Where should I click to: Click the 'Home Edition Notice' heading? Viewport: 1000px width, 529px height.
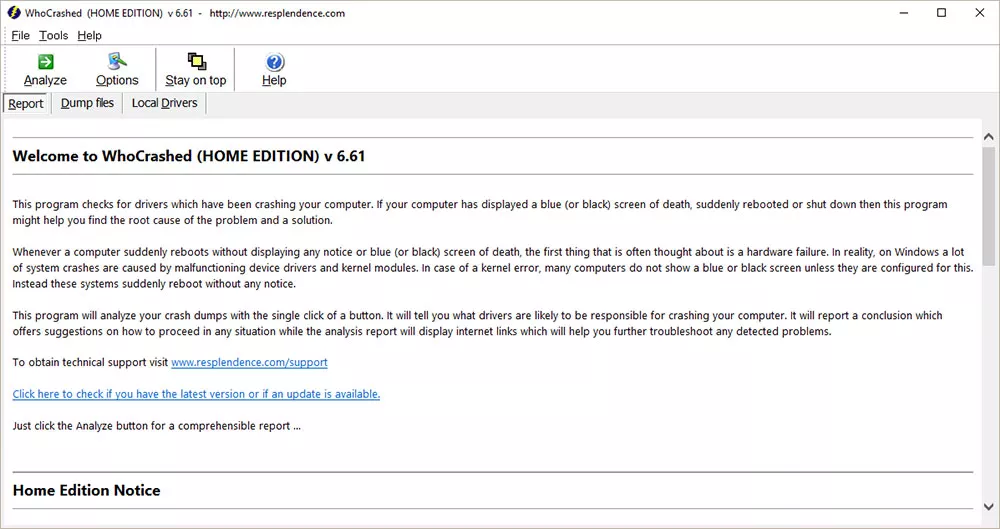[87, 490]
